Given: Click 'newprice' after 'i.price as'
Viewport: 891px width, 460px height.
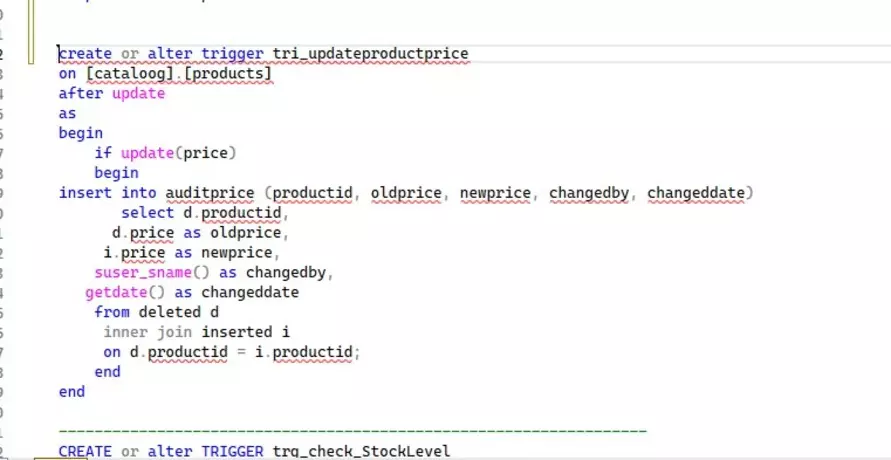Looking at the screenshot, I should point(236,252).
